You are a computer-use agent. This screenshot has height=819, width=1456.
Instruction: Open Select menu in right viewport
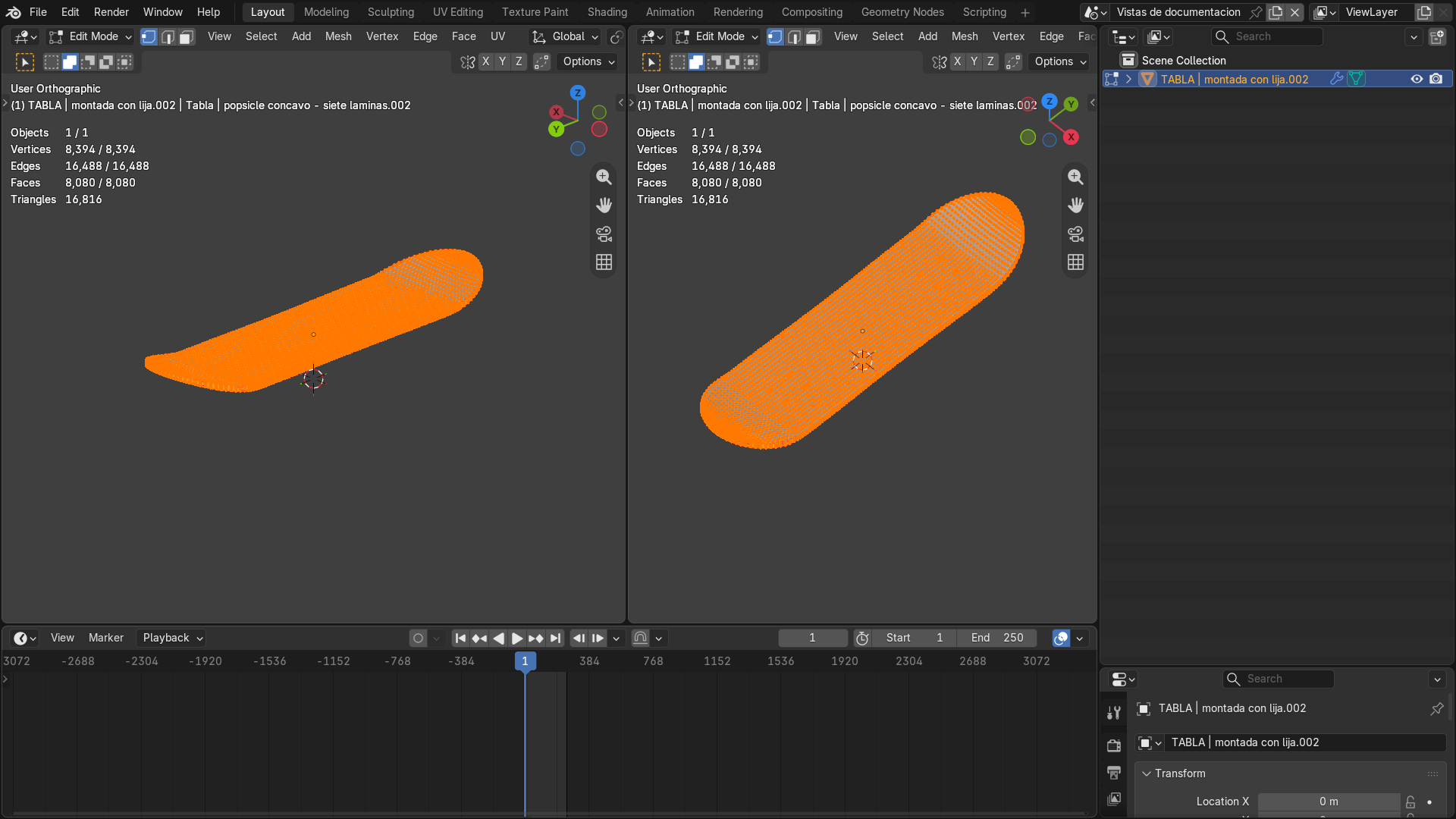pos(887,36)
